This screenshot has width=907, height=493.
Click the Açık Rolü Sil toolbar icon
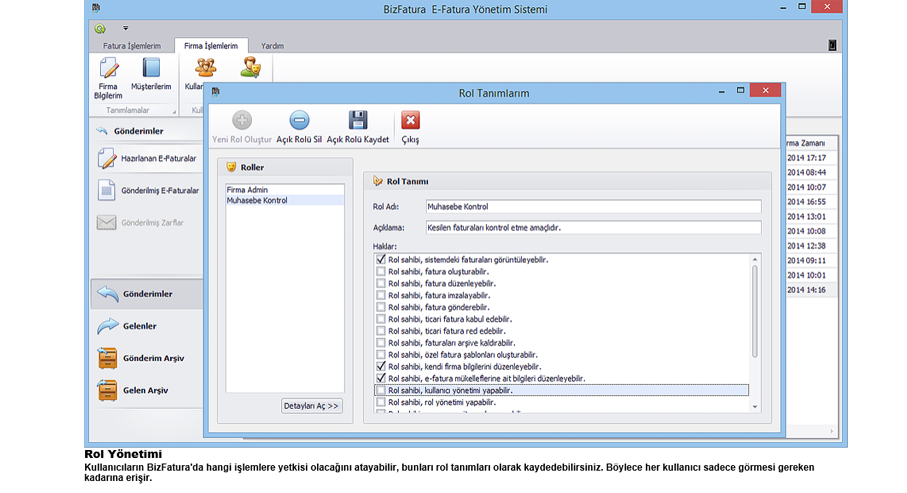click(x=299, y=122)
